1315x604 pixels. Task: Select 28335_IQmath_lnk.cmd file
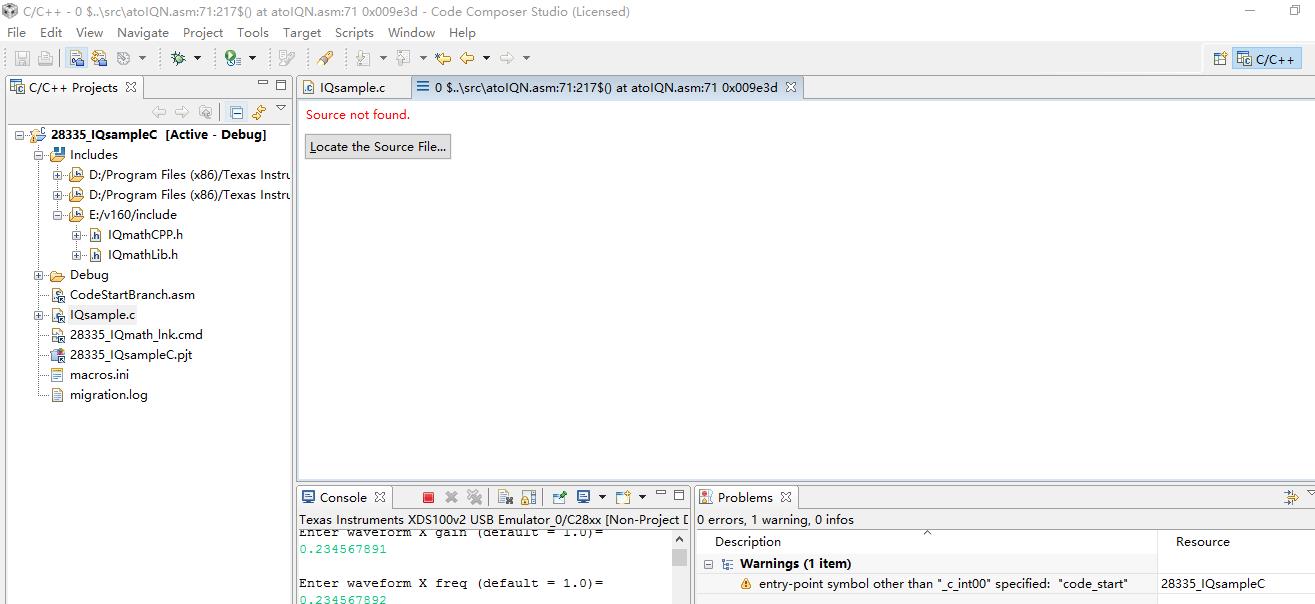tap(136, 335)
